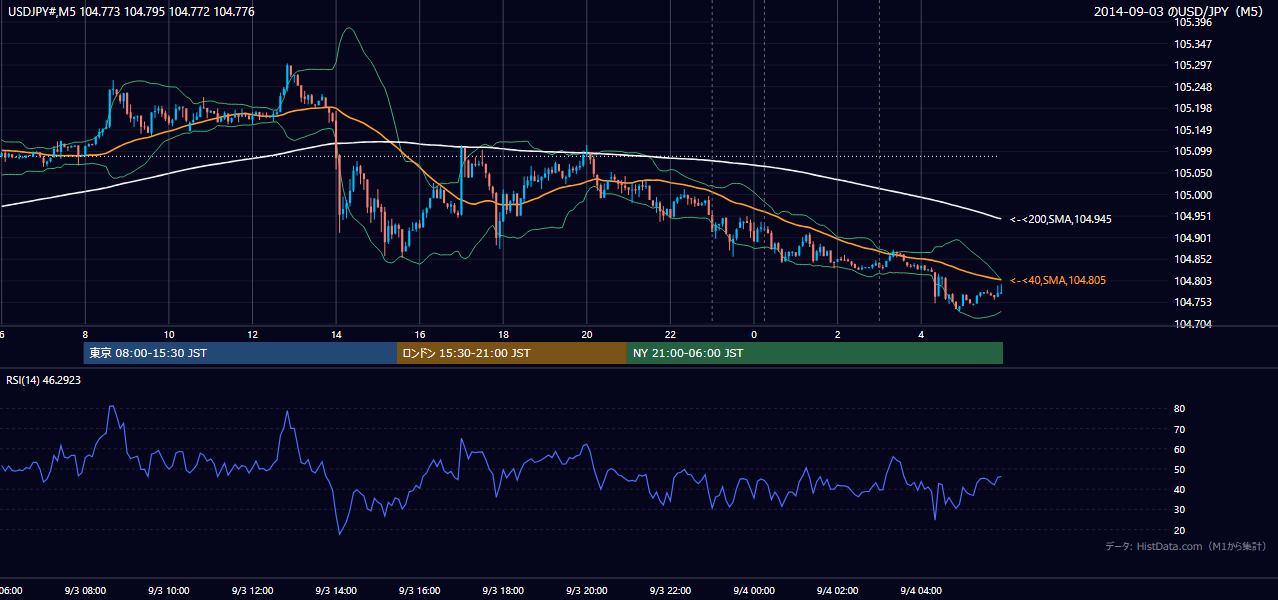Click the NY 21:00-06:00 JST session bar
Screen dimensions: 1278x600
815,353
